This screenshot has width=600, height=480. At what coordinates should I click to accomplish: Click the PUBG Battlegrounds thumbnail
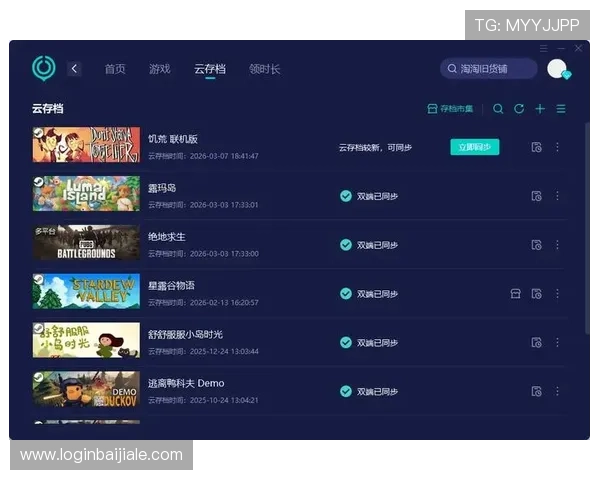click(x=86, y=242)
